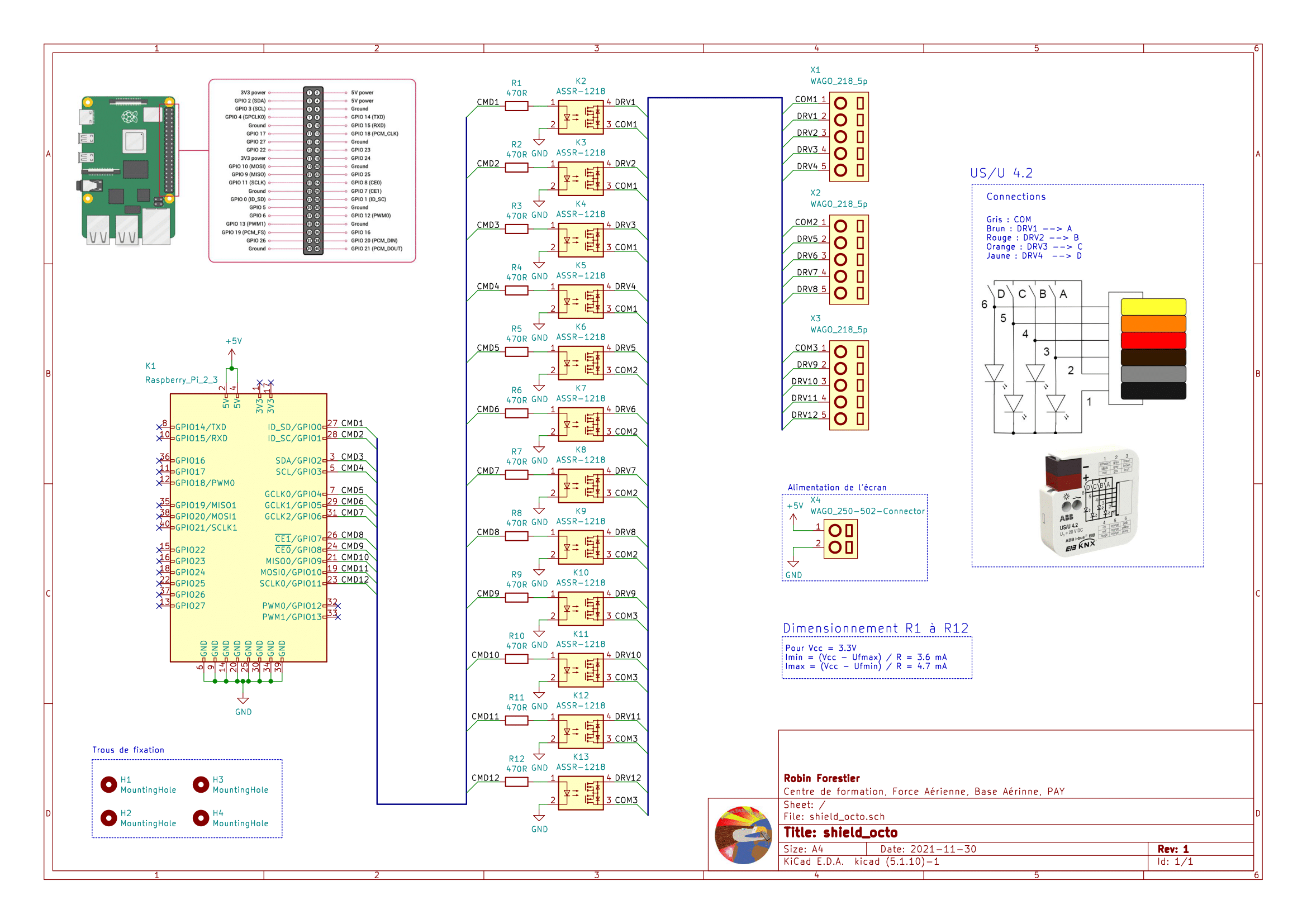This screenshot has width=1307, height=924.
Task: Select the H4 MountingHole symbol
Action: coord(201,818)
